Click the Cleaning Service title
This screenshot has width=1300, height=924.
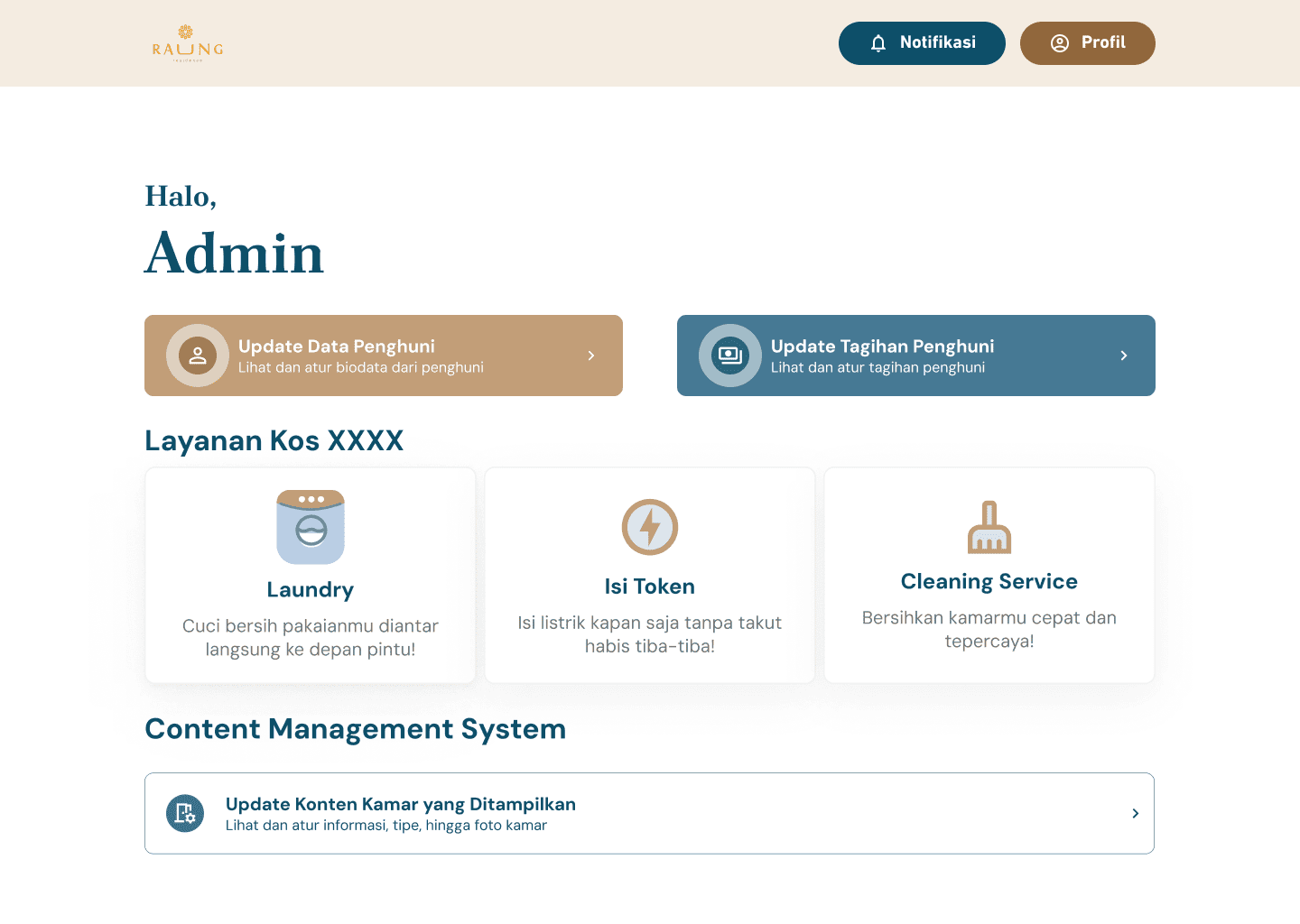coord(989,582)
